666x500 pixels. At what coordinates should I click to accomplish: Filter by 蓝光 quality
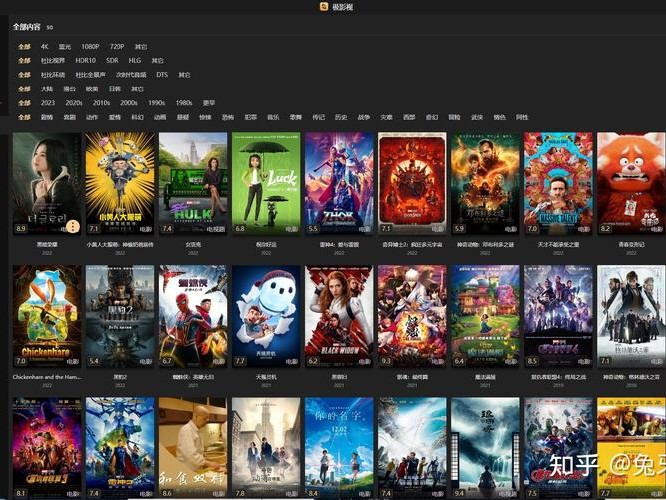[x=65, y=47]
